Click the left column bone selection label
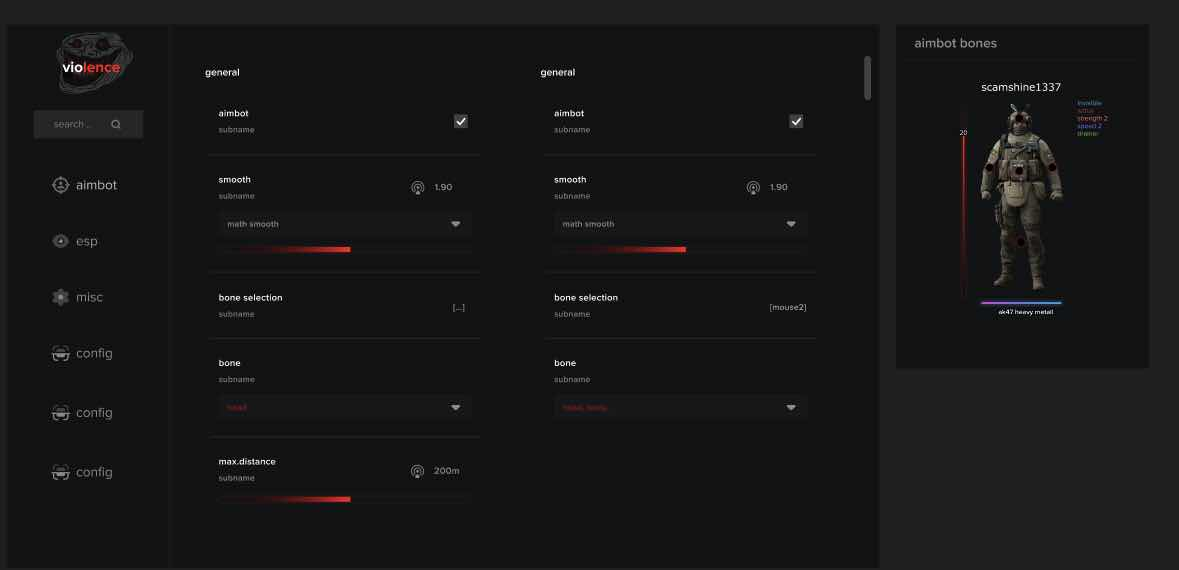This screenshot has height=570, width=1179. point(250,297)
